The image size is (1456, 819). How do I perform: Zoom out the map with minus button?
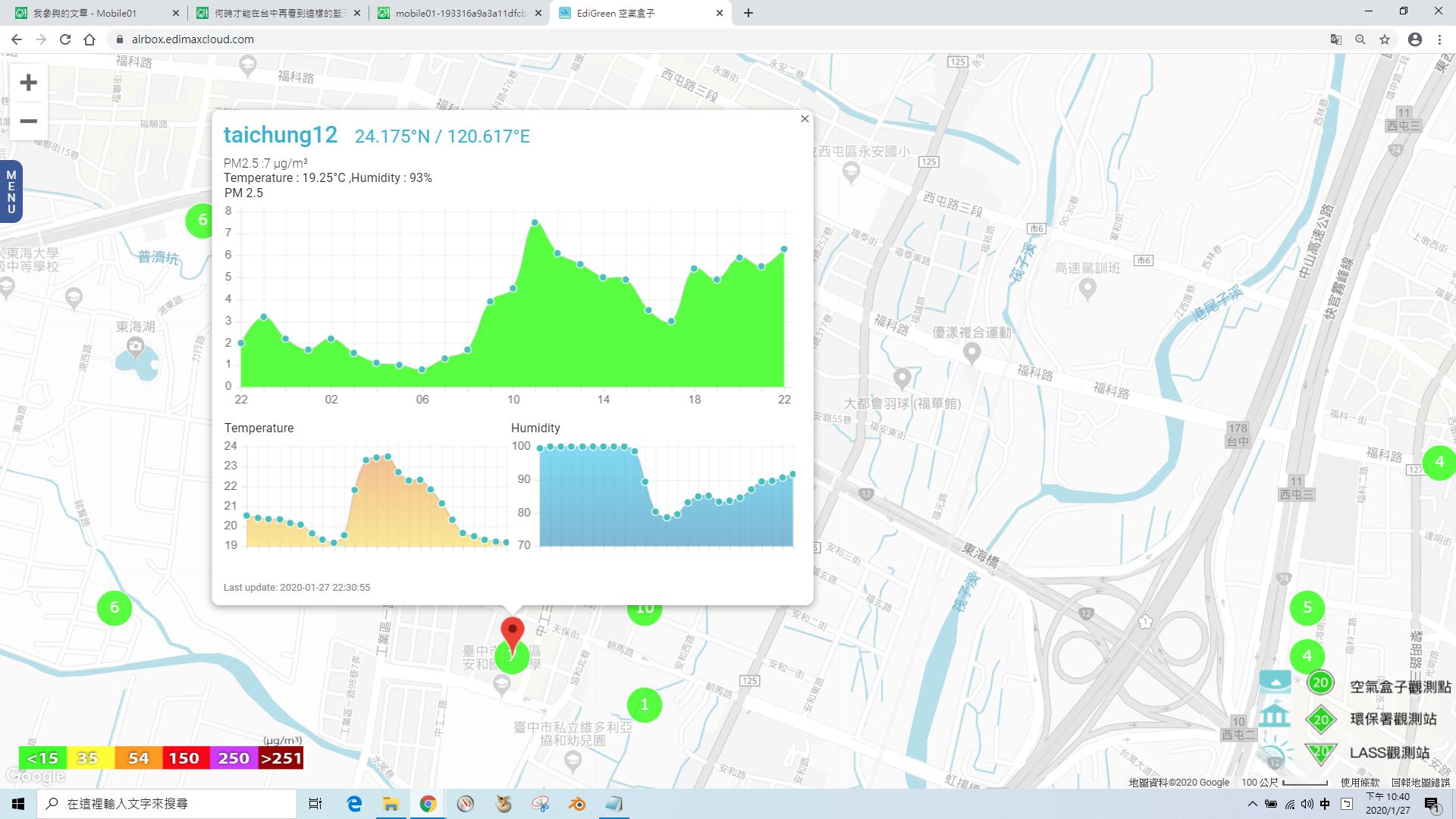(x=28, y=121)
